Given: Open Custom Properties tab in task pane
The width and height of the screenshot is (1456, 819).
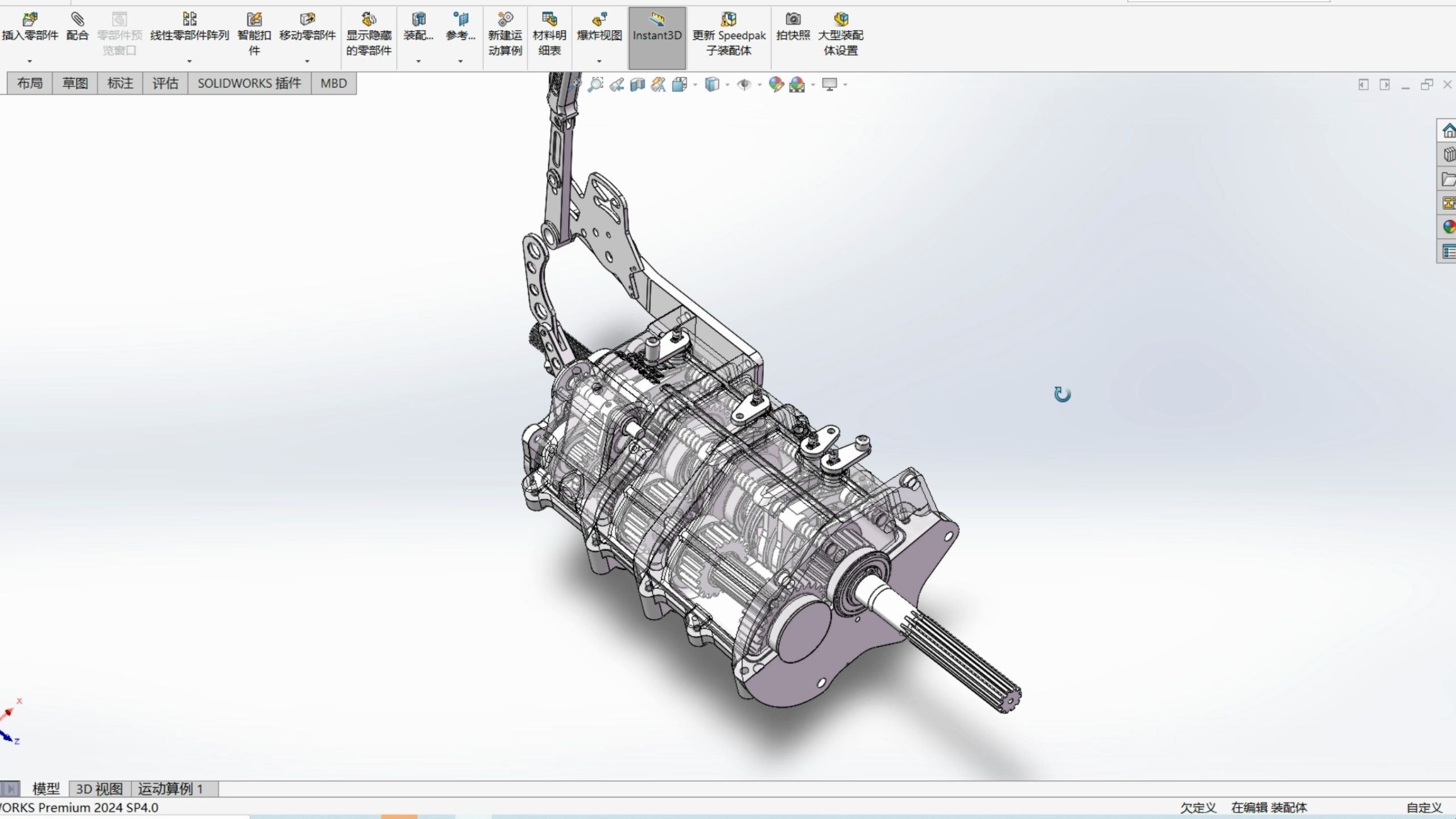Looking at the screenshot, I should pos(1448,251).
